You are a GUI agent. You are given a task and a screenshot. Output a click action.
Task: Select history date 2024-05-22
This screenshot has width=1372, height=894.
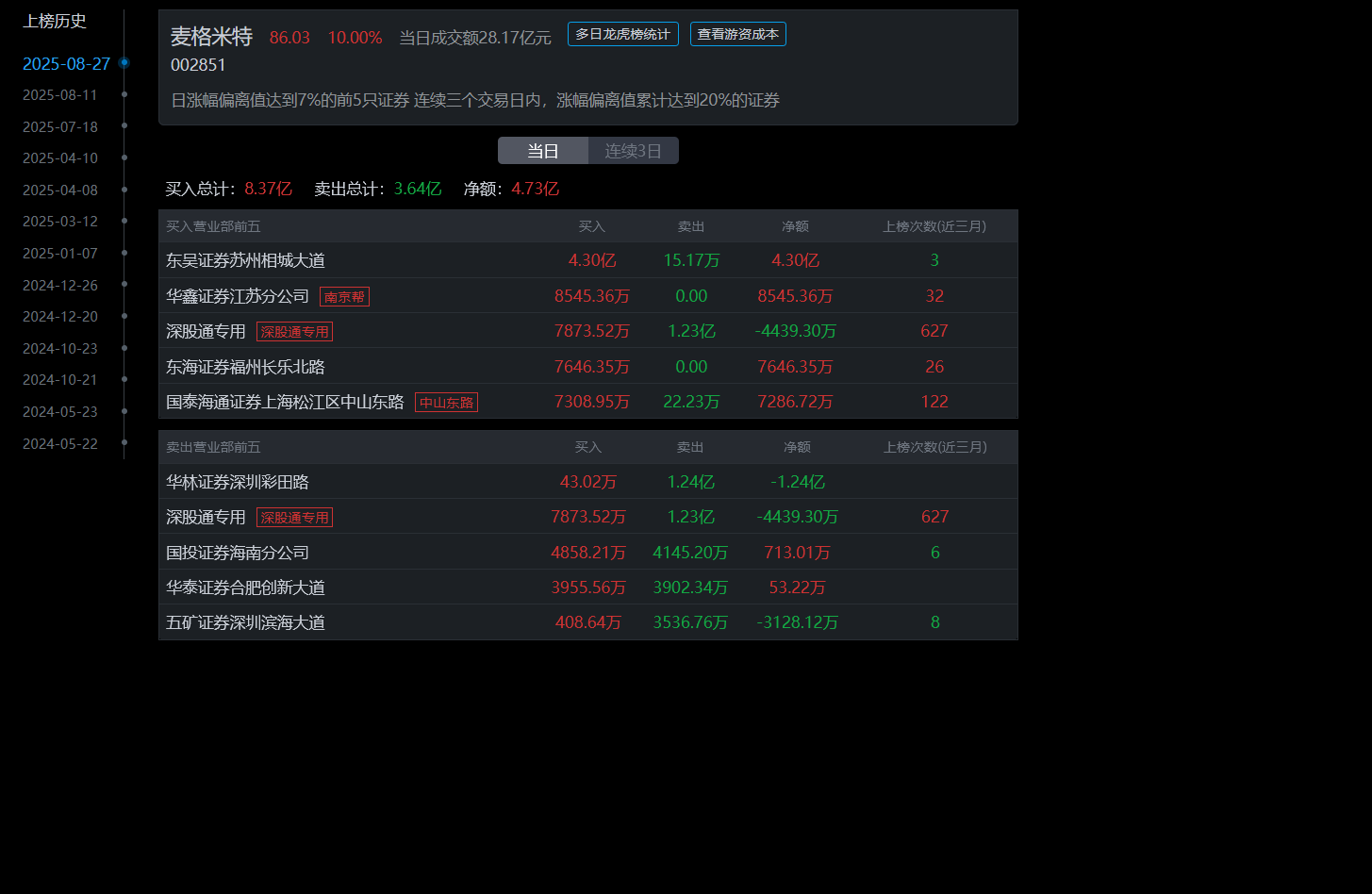[x=60, y=443]
